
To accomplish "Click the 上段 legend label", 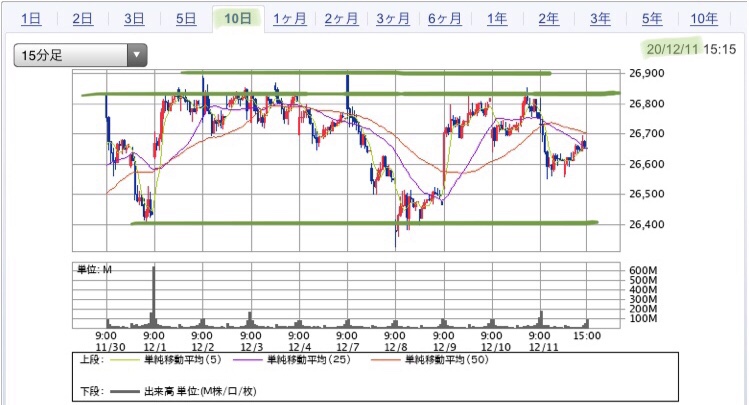I will [x=91, y=360].
